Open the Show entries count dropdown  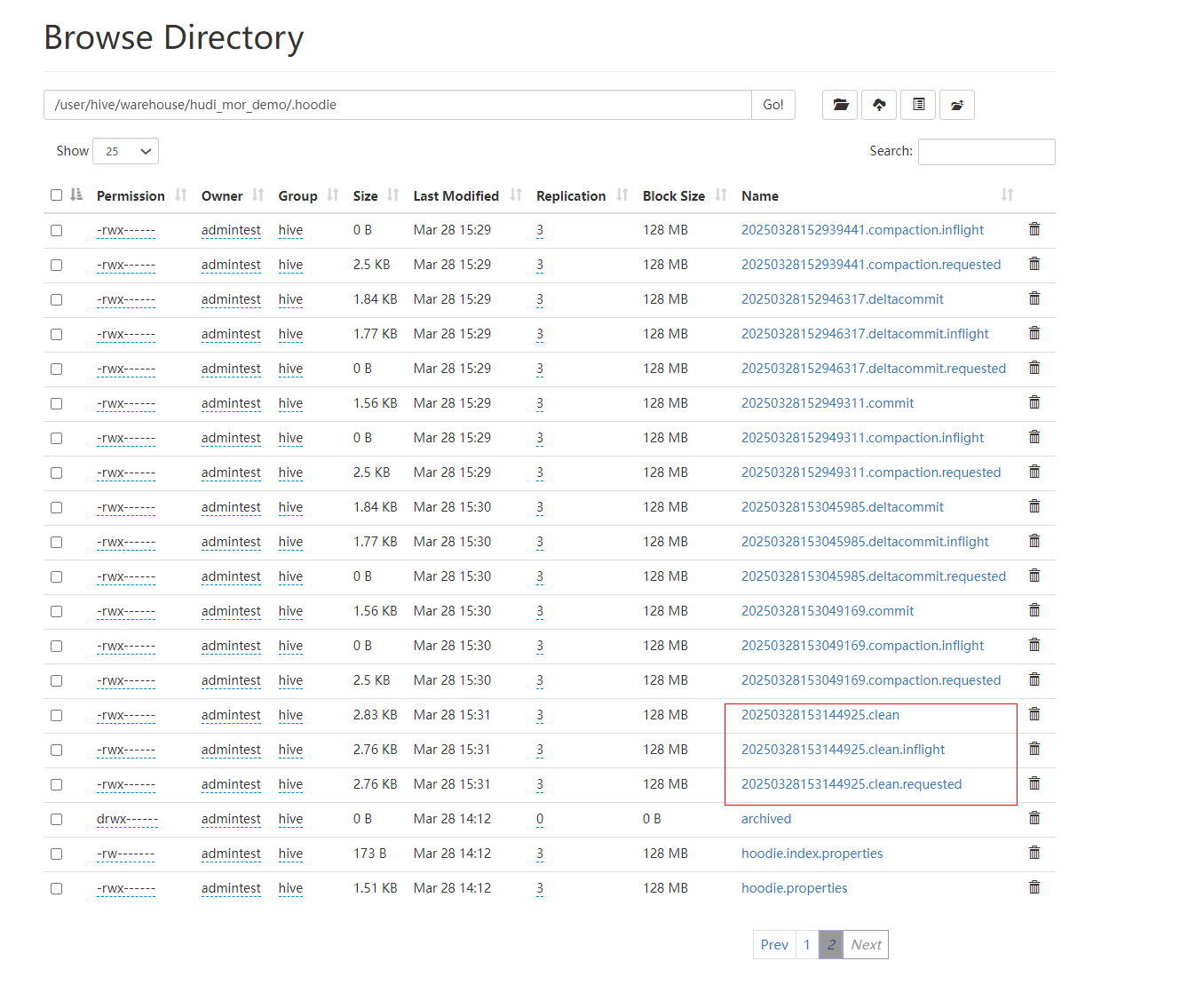[126, 151]
